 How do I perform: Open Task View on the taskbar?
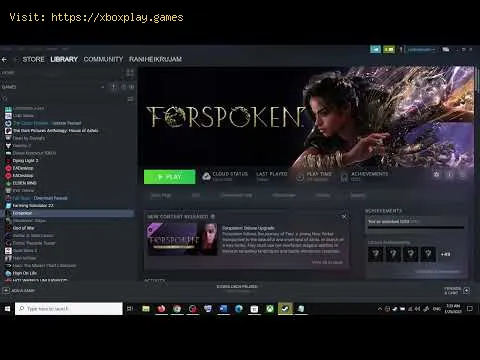[130, 309]
